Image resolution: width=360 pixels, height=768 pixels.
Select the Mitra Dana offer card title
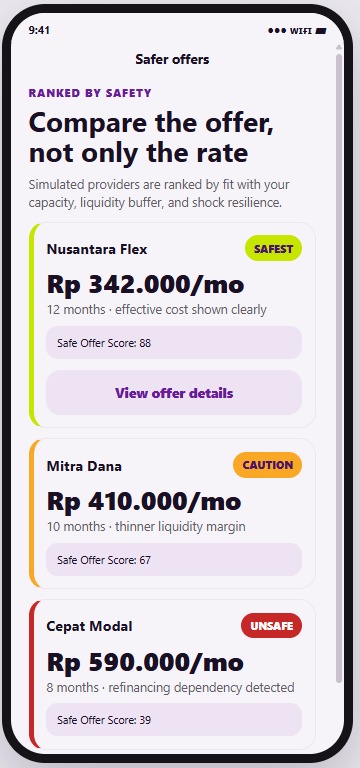[84, 466]
